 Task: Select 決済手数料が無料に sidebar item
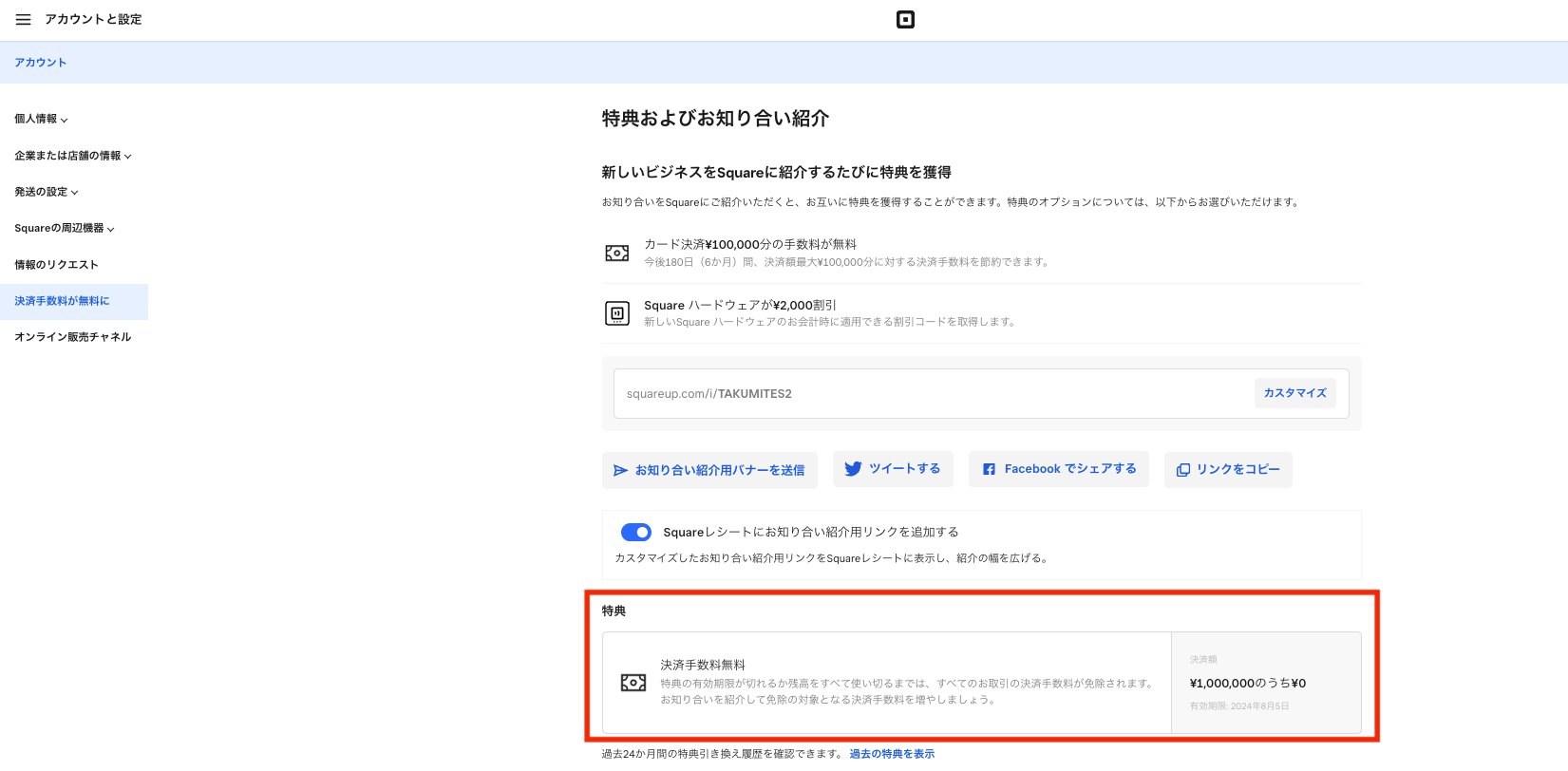click(x=74, y=301)
